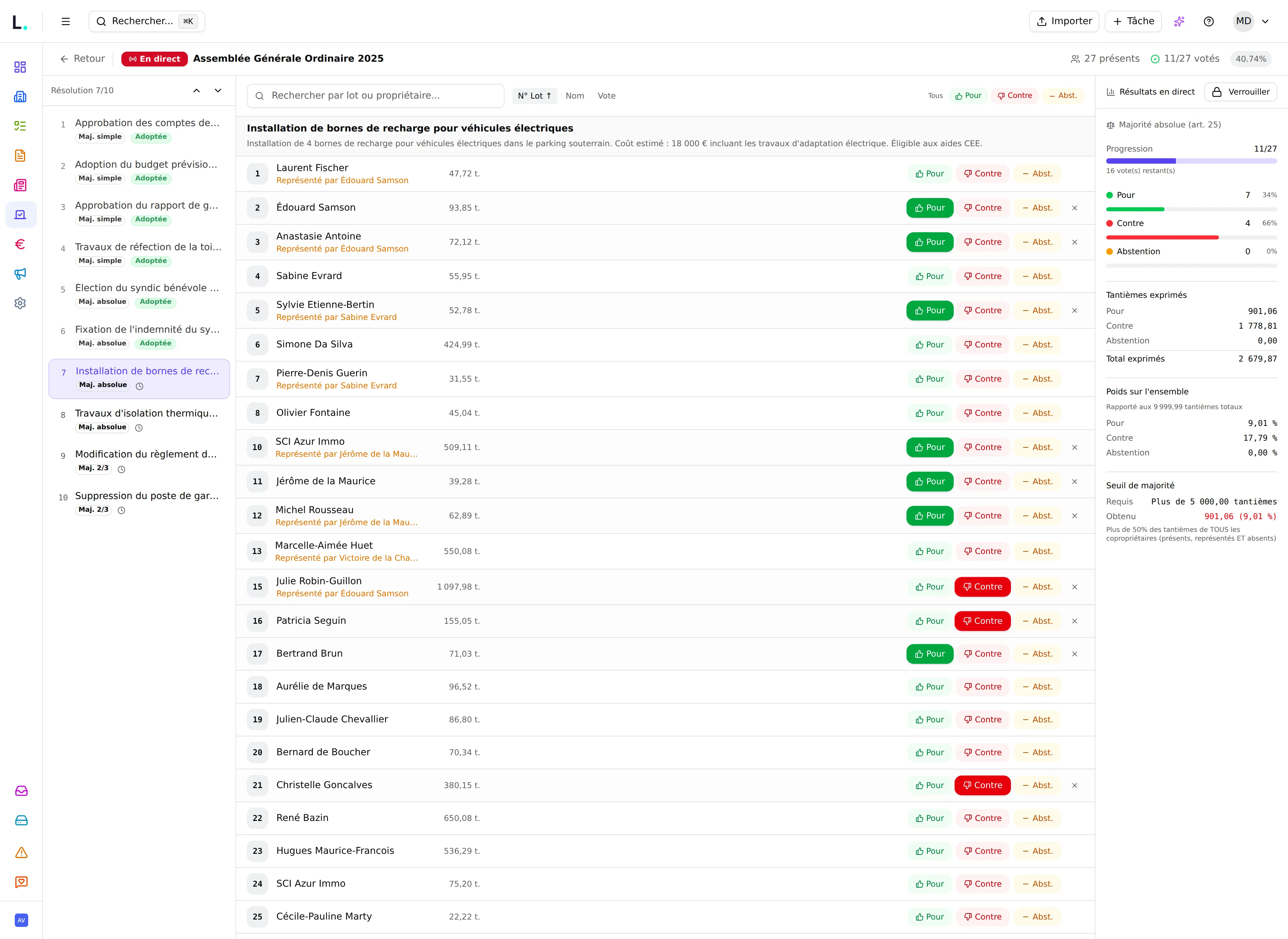
Task: Open the MD user account dropdown
Action: [x=1253, y=21]
